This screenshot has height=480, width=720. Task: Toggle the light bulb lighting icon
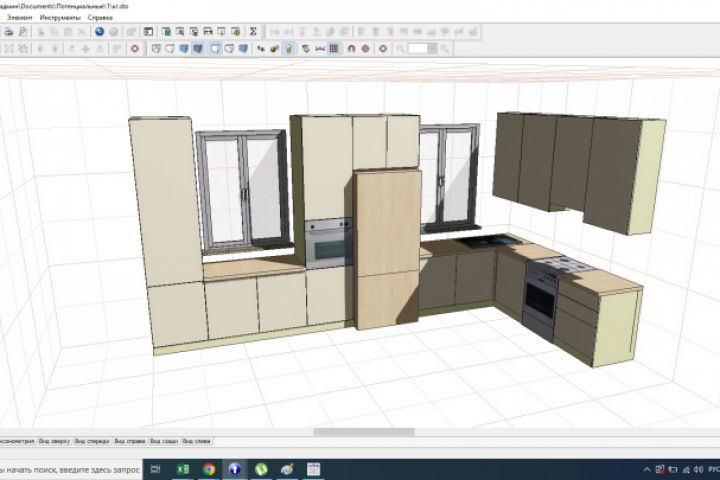(x=288, y=48)
